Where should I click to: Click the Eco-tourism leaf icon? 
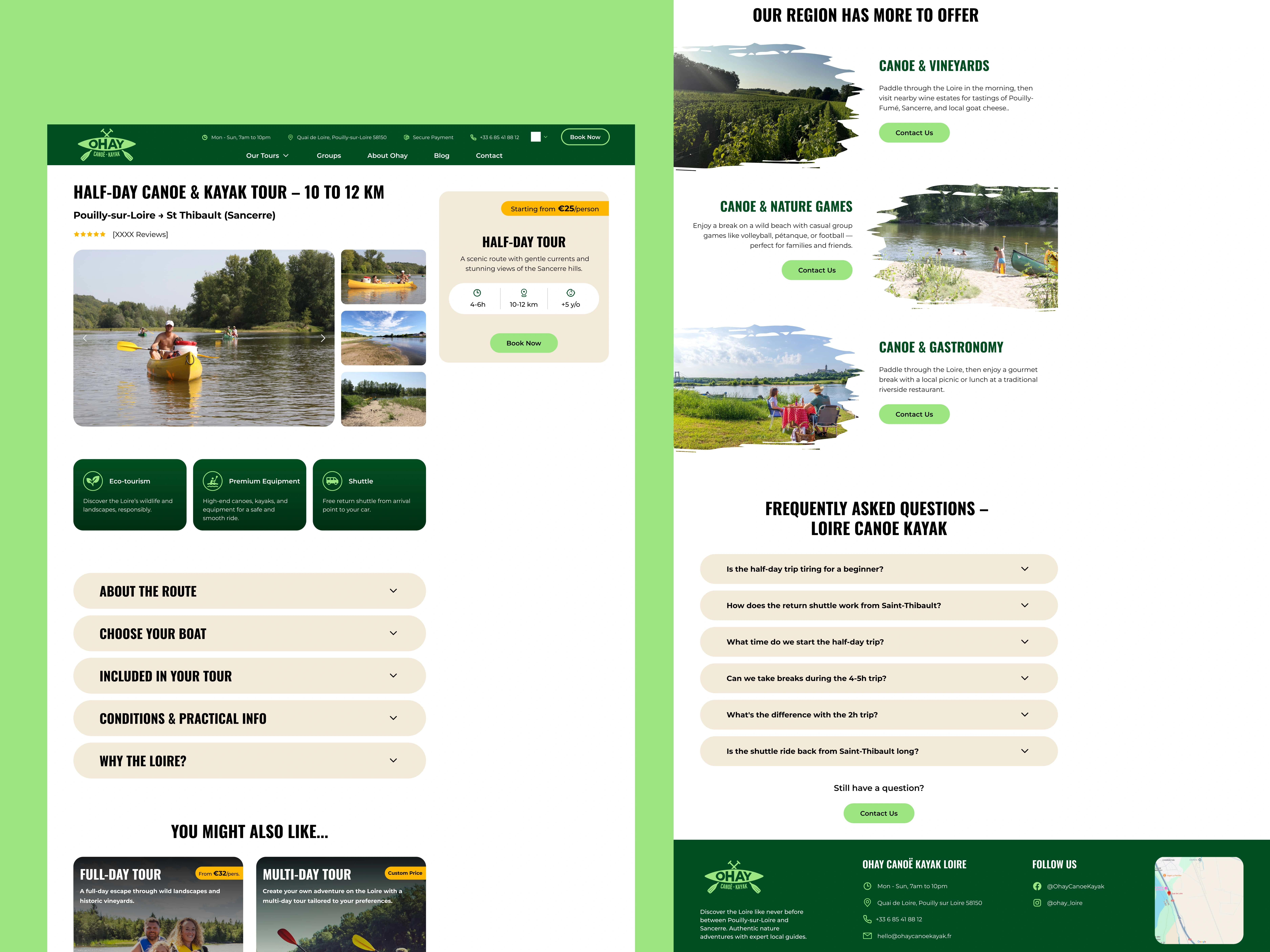[93, 481]
